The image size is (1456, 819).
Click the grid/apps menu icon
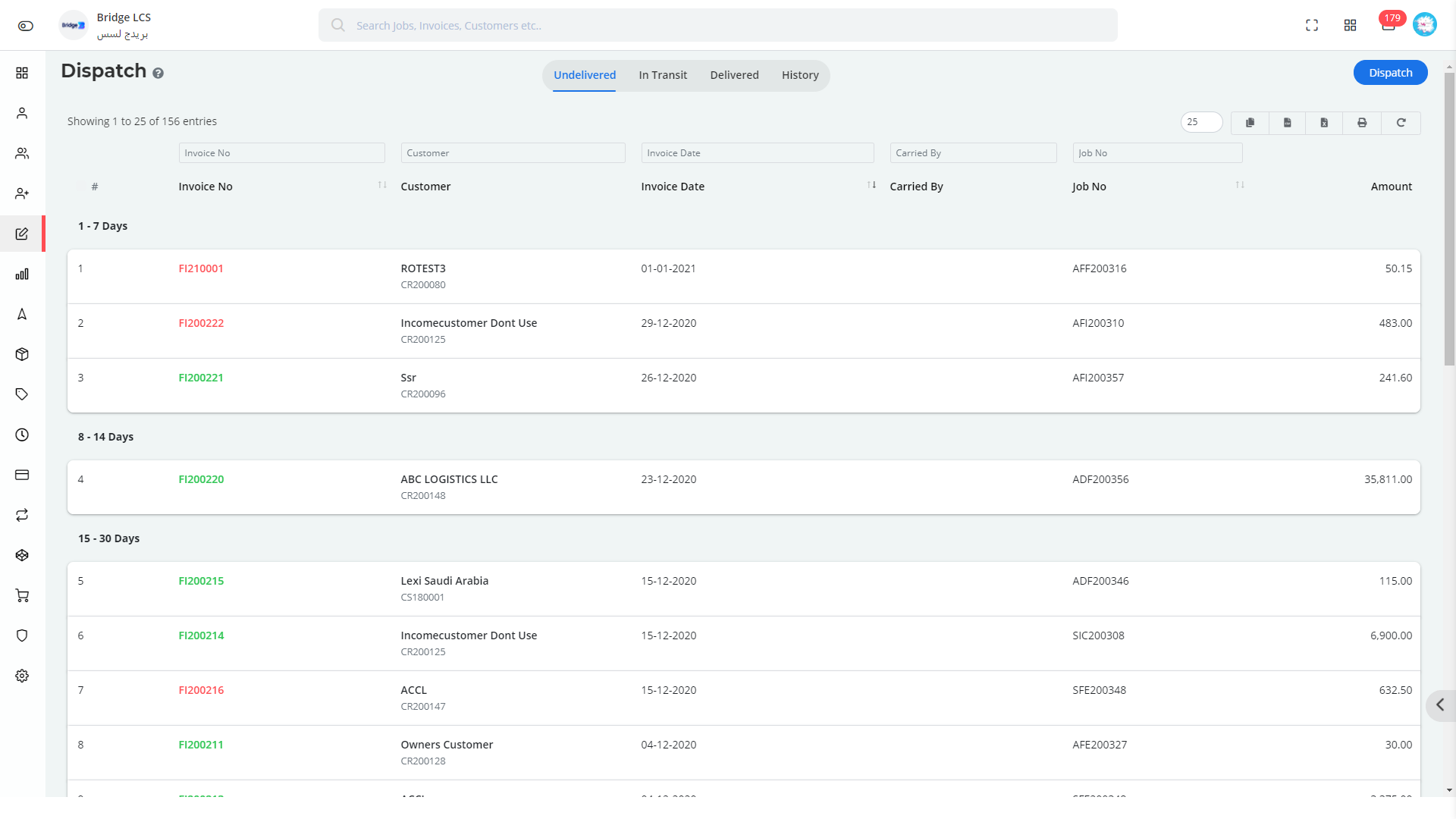1350,24
